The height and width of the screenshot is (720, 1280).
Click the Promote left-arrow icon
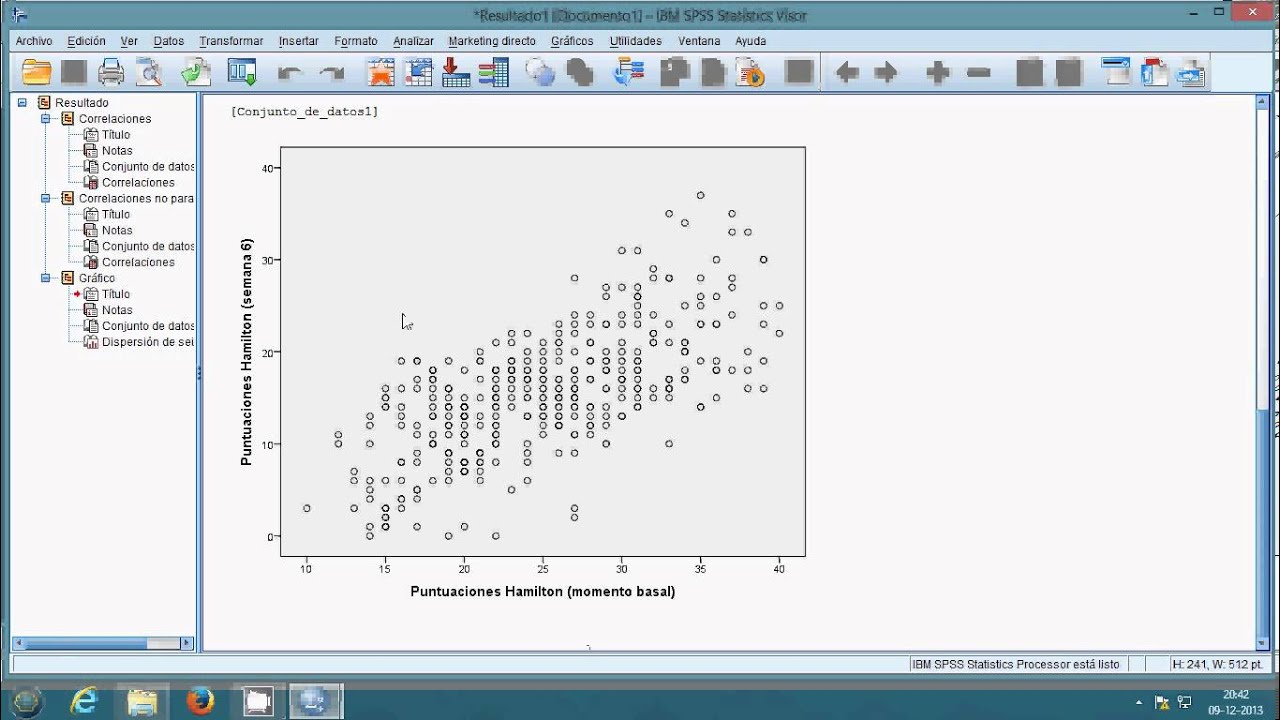pos(847,73)
